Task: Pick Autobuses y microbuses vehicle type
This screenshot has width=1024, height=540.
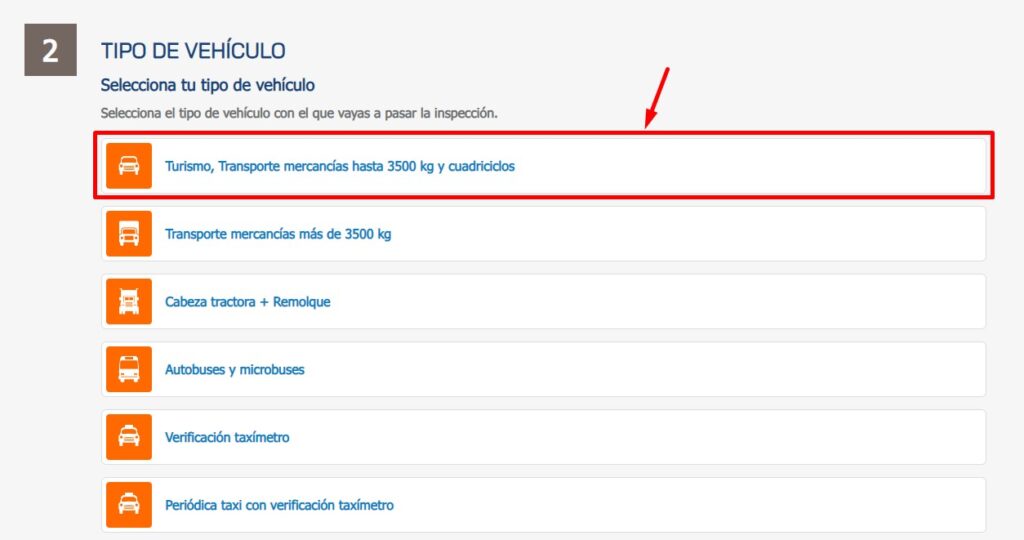Action: [x=543, y=370]
